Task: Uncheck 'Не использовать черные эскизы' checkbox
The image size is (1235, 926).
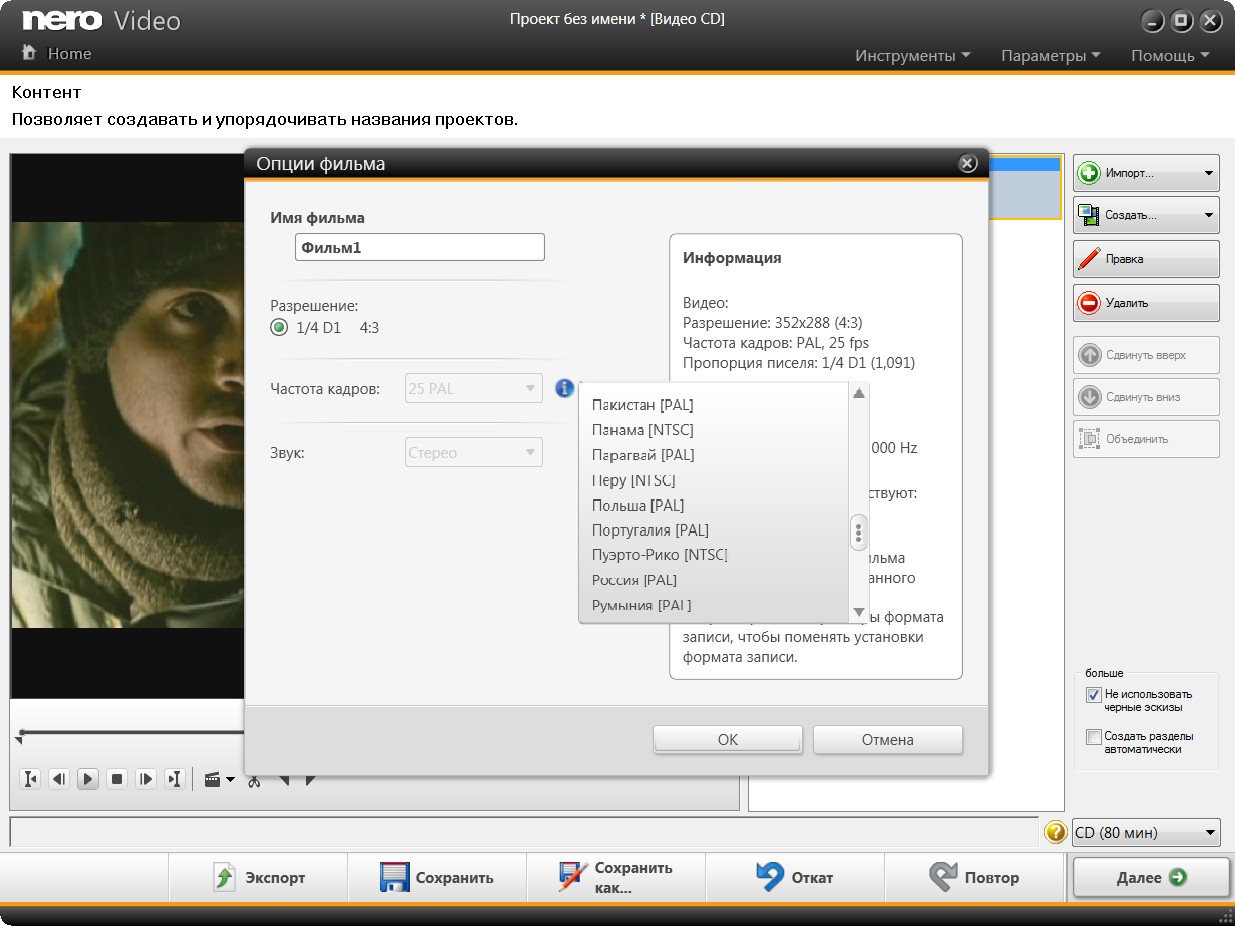Action: pyautogui.click(x=1093, y=695)
